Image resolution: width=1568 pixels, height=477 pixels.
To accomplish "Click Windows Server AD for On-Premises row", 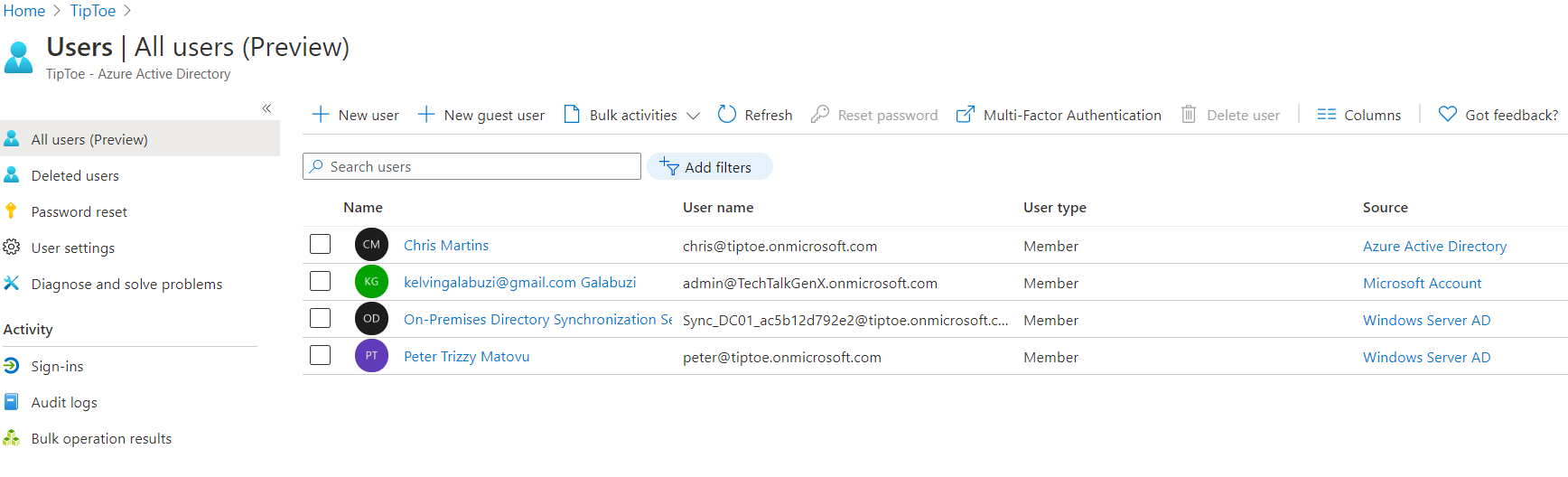I will [1426, 320].
